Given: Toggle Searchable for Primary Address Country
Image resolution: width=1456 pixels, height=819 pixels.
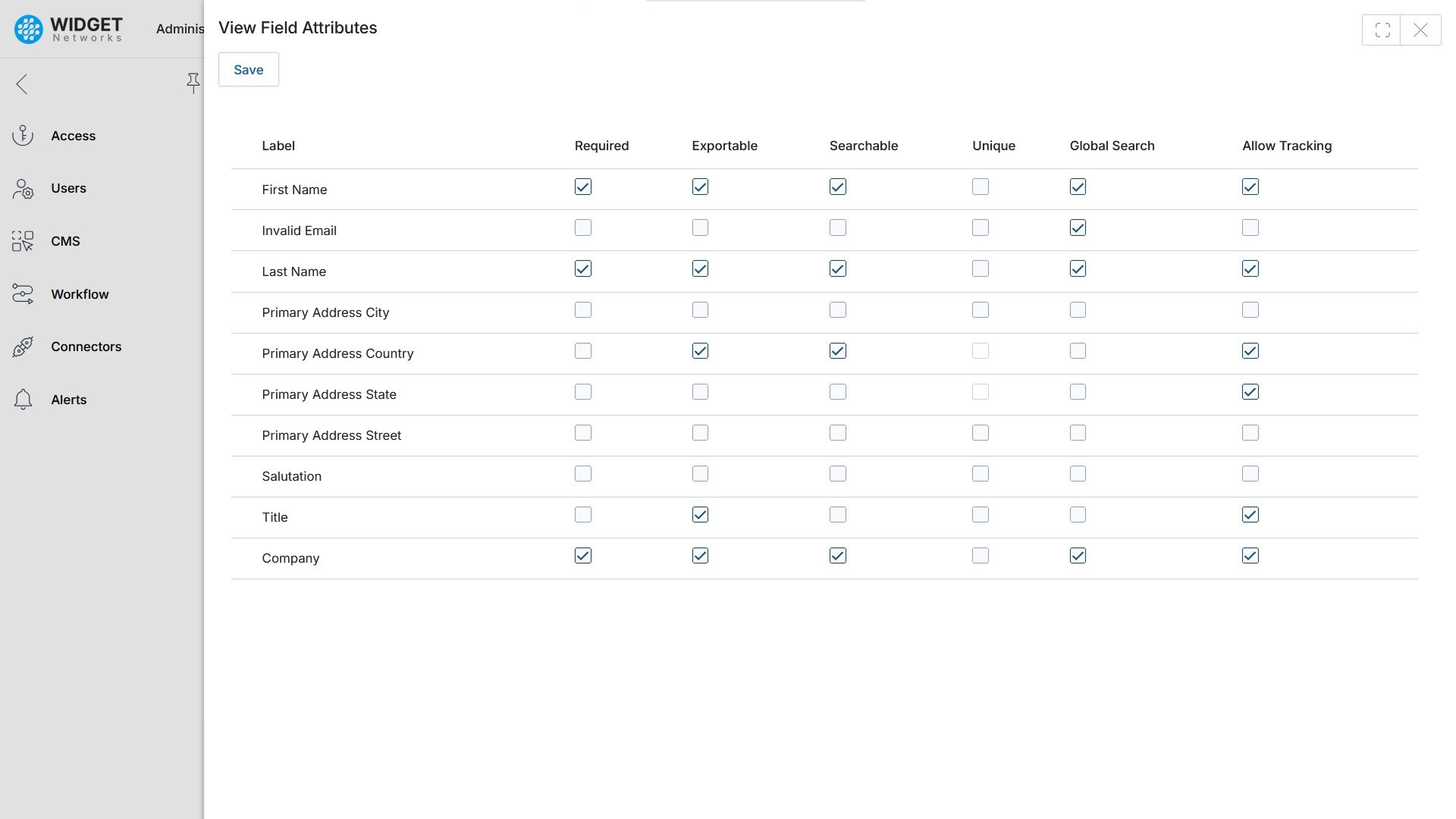Looking at the screenshot, I should pos(837,351).
